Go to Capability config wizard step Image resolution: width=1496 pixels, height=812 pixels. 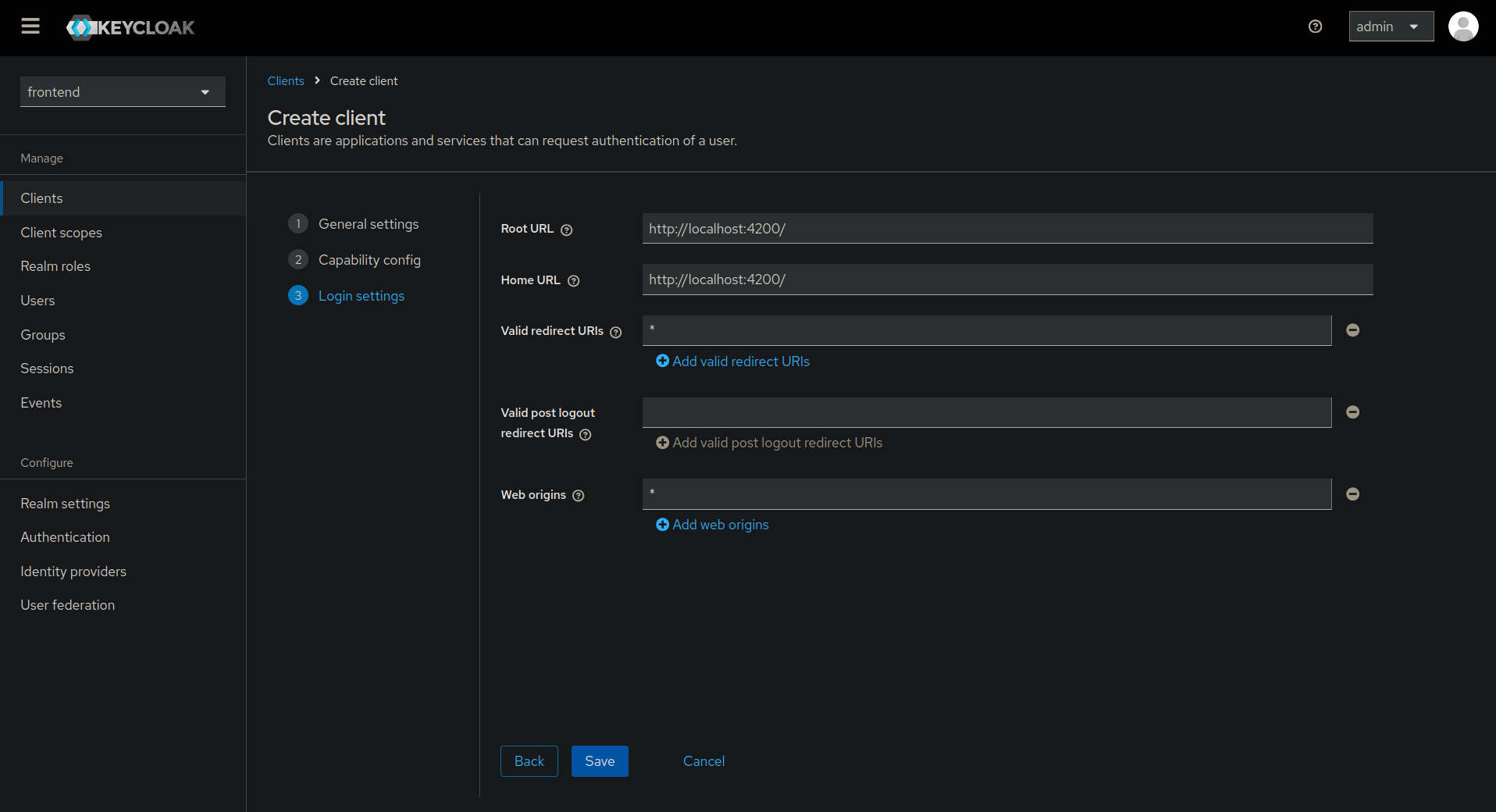click(354, 260)
